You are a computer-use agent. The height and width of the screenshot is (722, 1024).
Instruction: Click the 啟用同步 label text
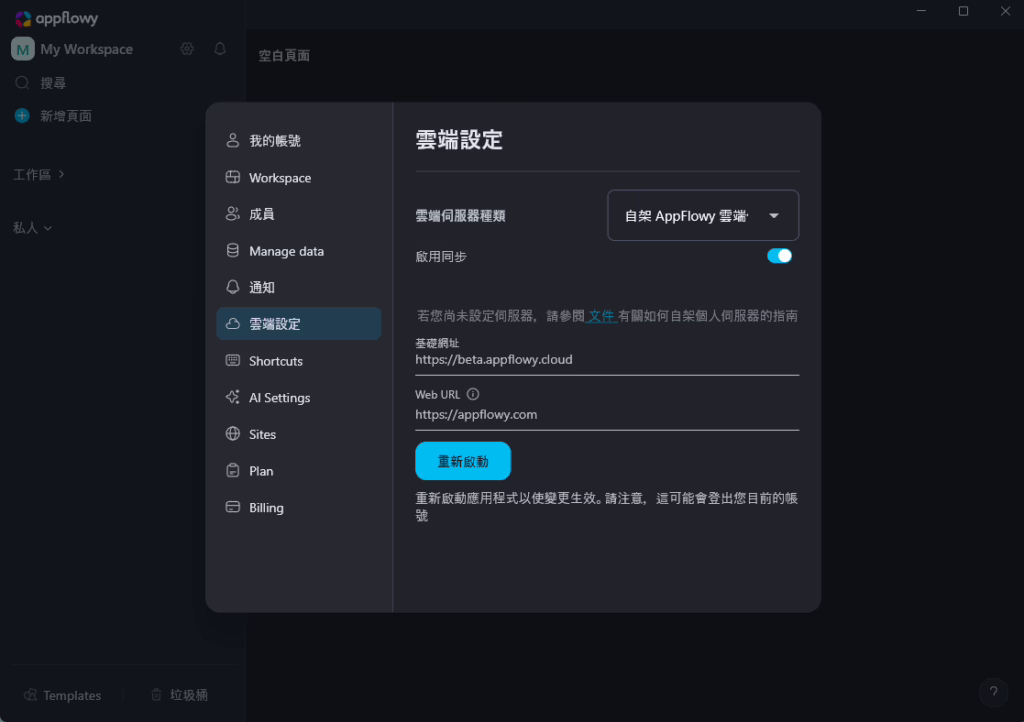(x=441, y=257)
